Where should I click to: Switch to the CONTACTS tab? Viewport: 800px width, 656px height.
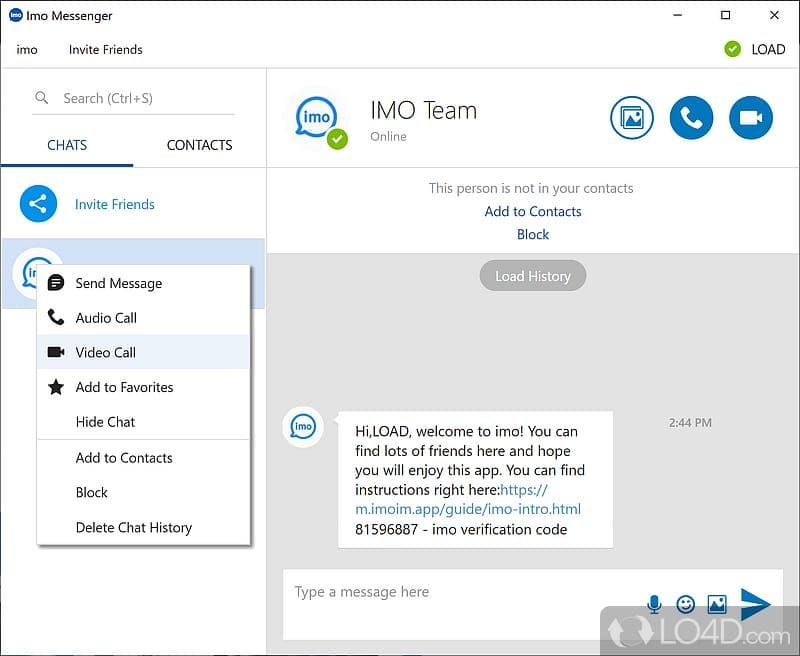[199, 145]
